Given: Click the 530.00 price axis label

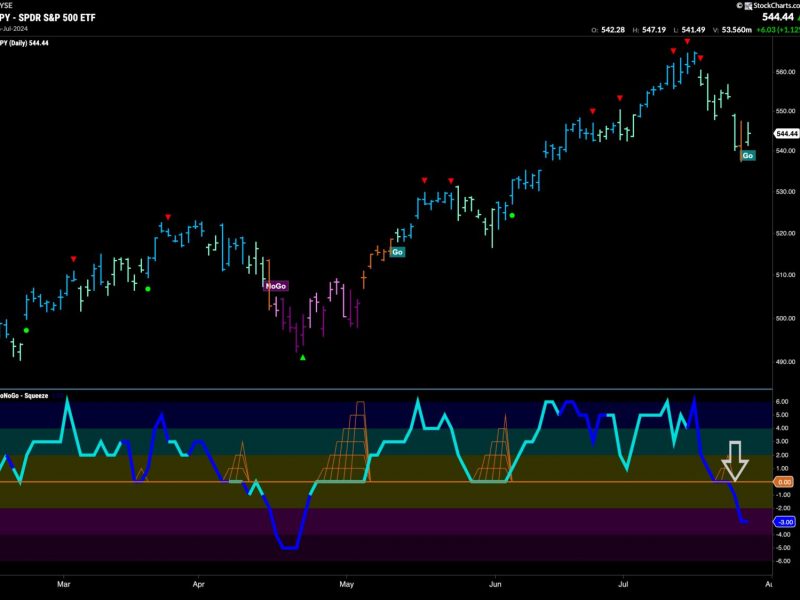Looking at the screenshot, I should (785, 192).
